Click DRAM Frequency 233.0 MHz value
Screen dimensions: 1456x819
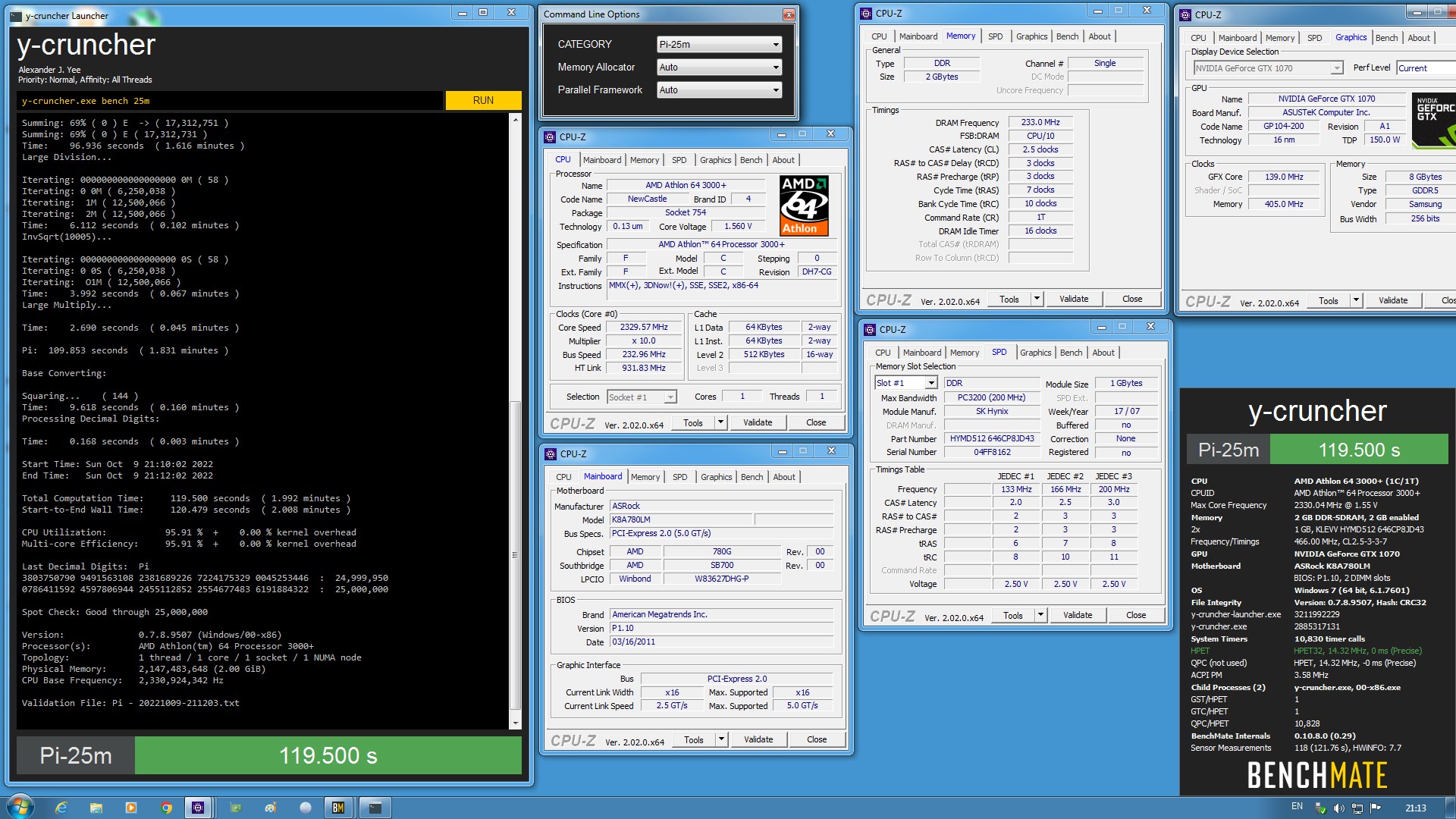coord(1040,122)
